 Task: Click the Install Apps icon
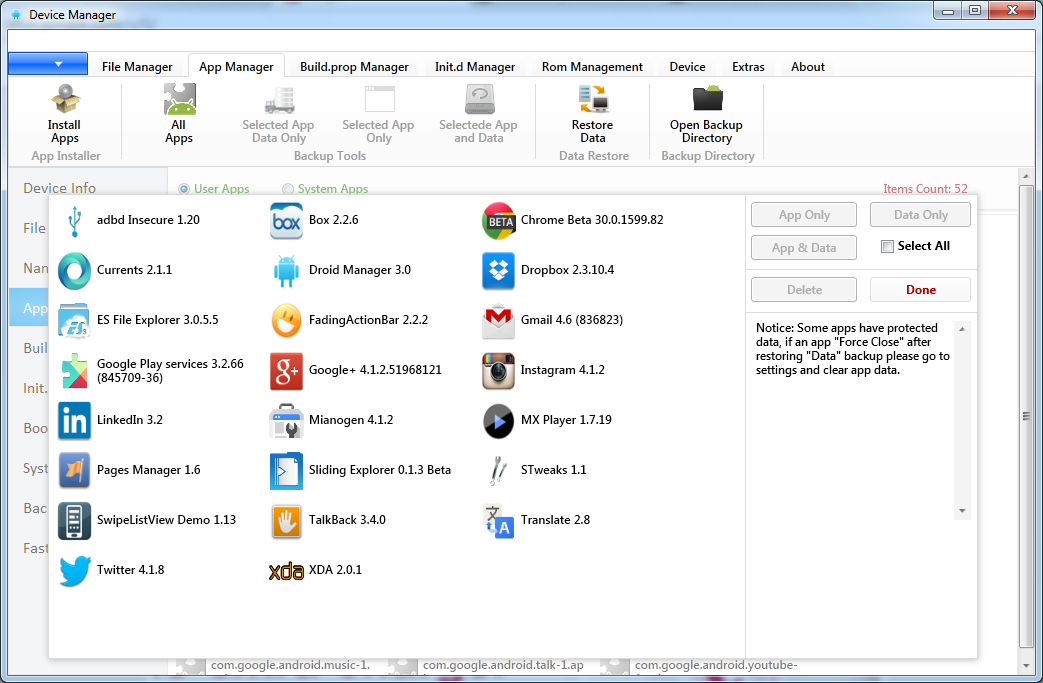(x=65, y=101)
